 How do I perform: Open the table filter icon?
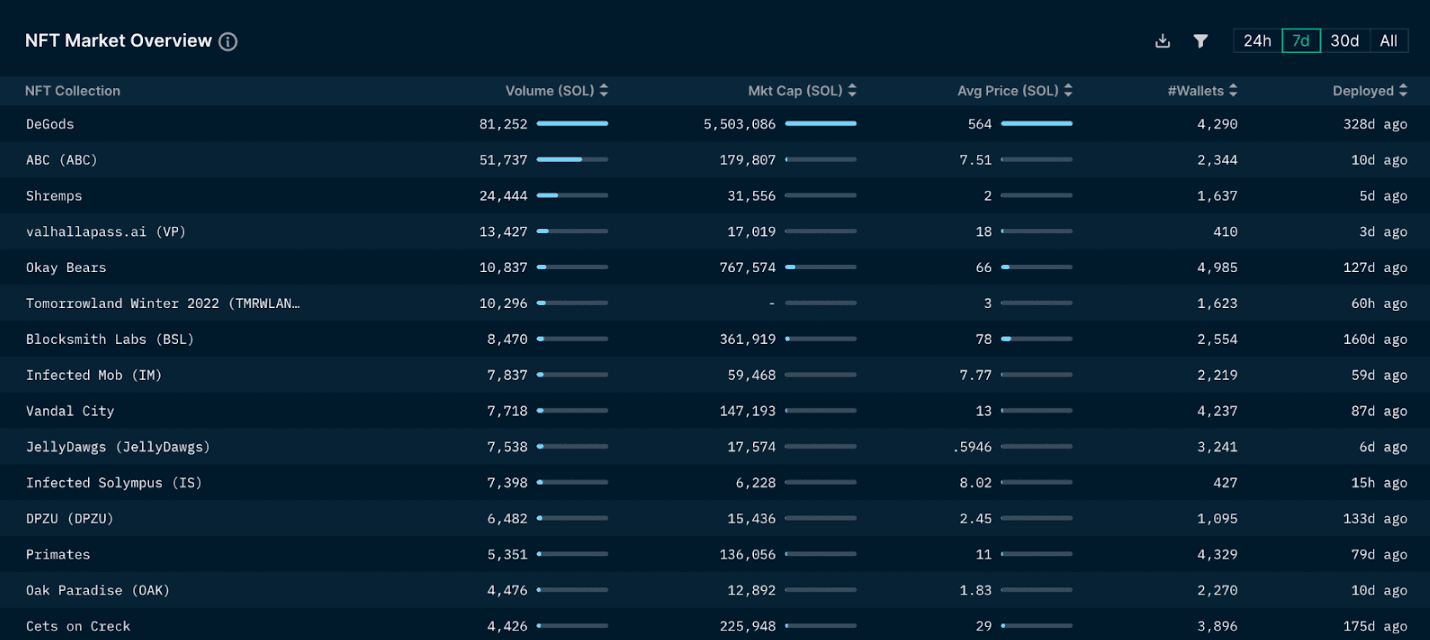pyautogui.click(x=1201, y=41)
